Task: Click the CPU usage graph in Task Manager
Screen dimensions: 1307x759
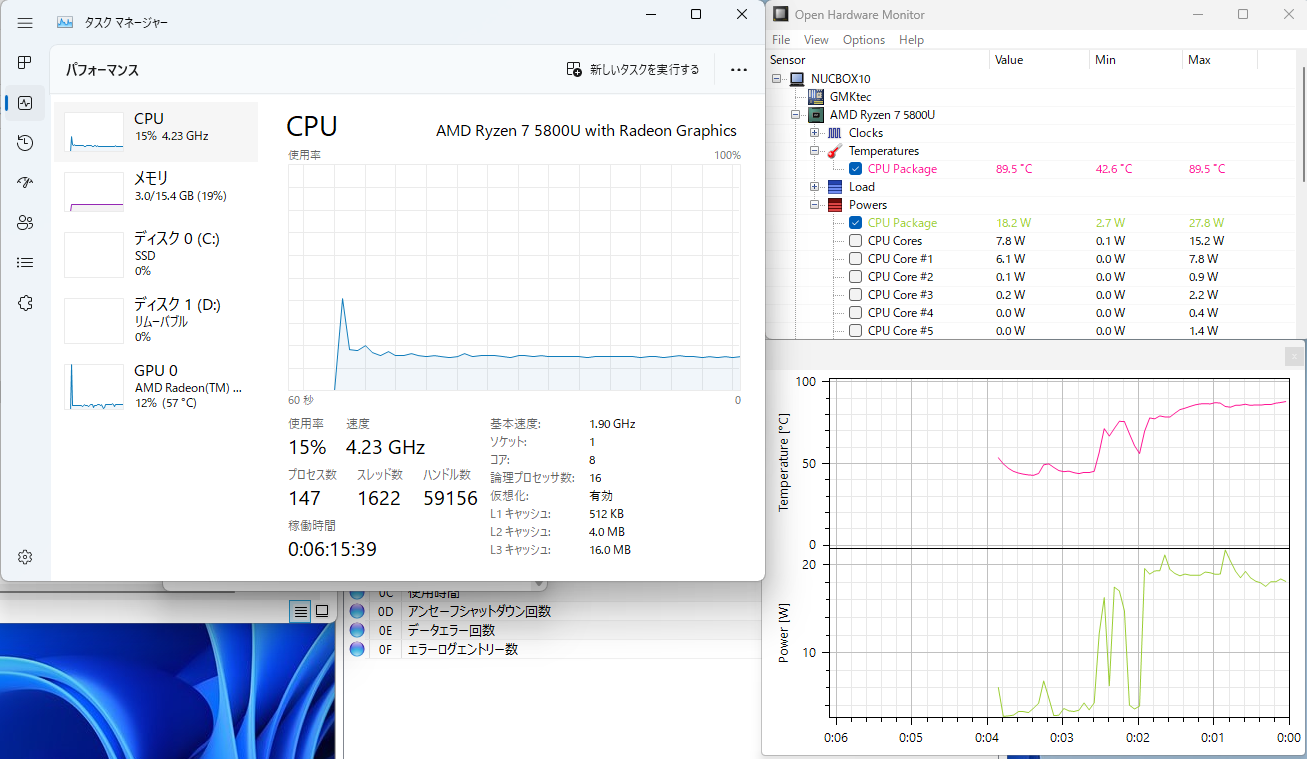Action: click(x=514, y=277)
